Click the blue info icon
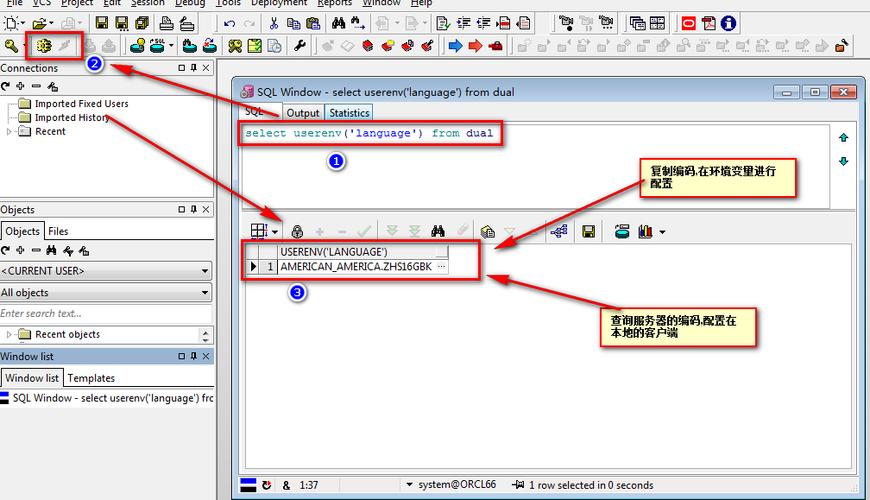The image size is (870, 500). 729,23
